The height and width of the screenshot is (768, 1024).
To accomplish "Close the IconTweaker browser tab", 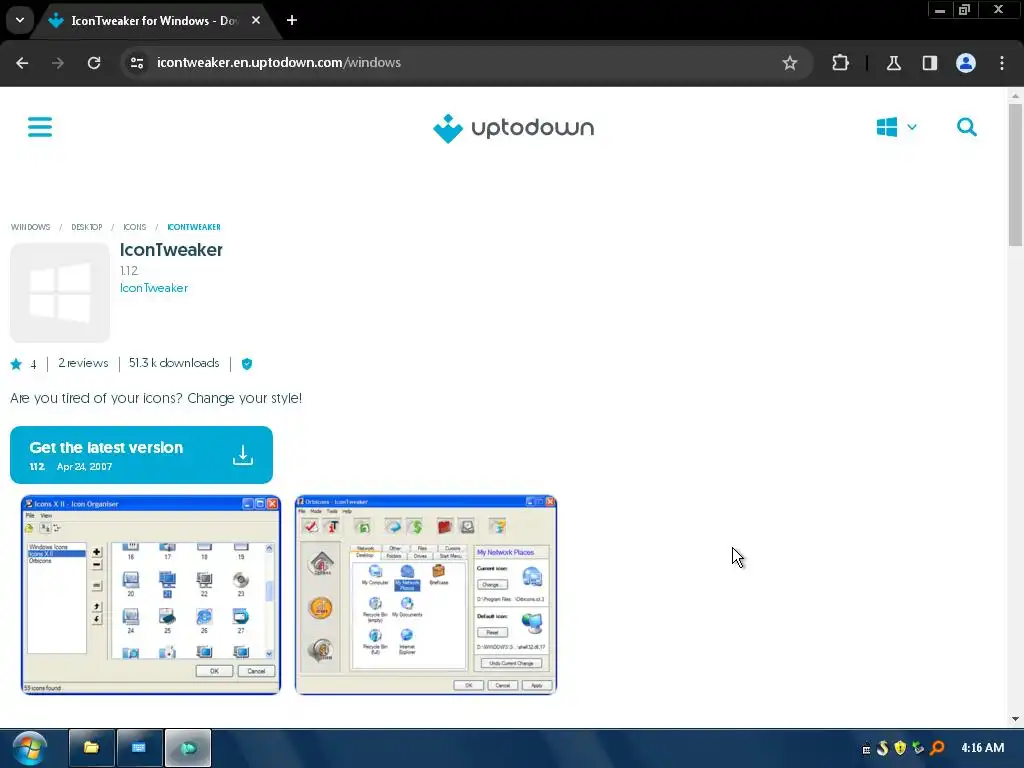I will coord(256,20).
